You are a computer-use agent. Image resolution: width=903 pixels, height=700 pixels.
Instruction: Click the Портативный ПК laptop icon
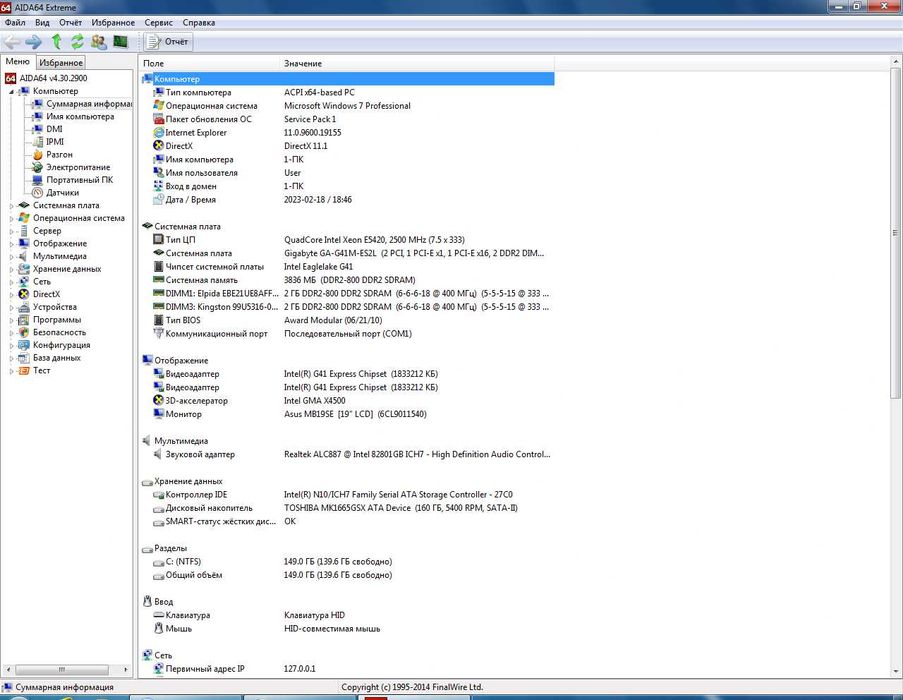point(37,180)
